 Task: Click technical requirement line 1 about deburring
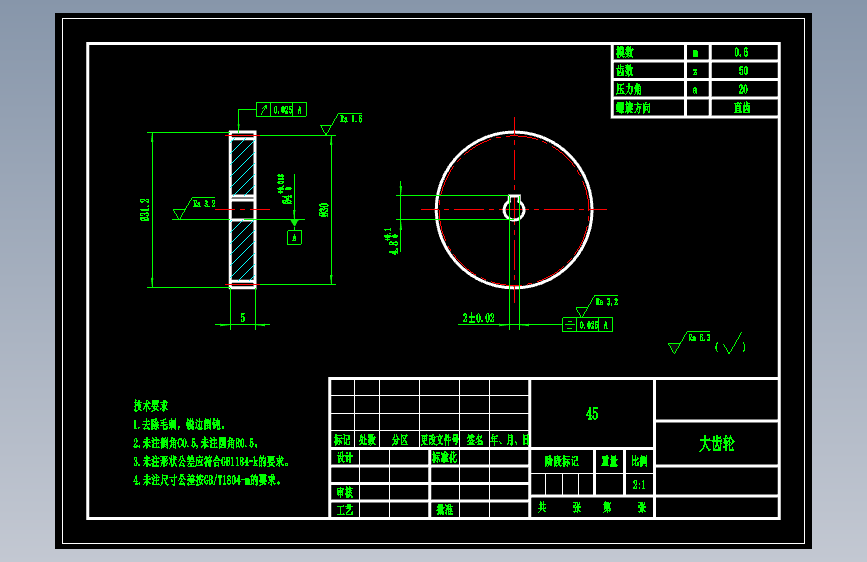point(180,424)
